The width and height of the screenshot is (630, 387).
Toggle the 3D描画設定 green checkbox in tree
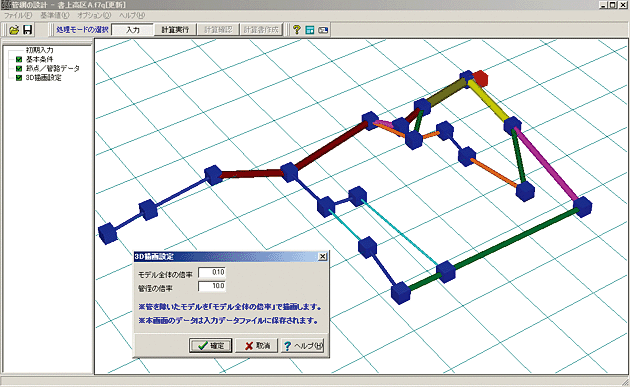coord(18,78)
